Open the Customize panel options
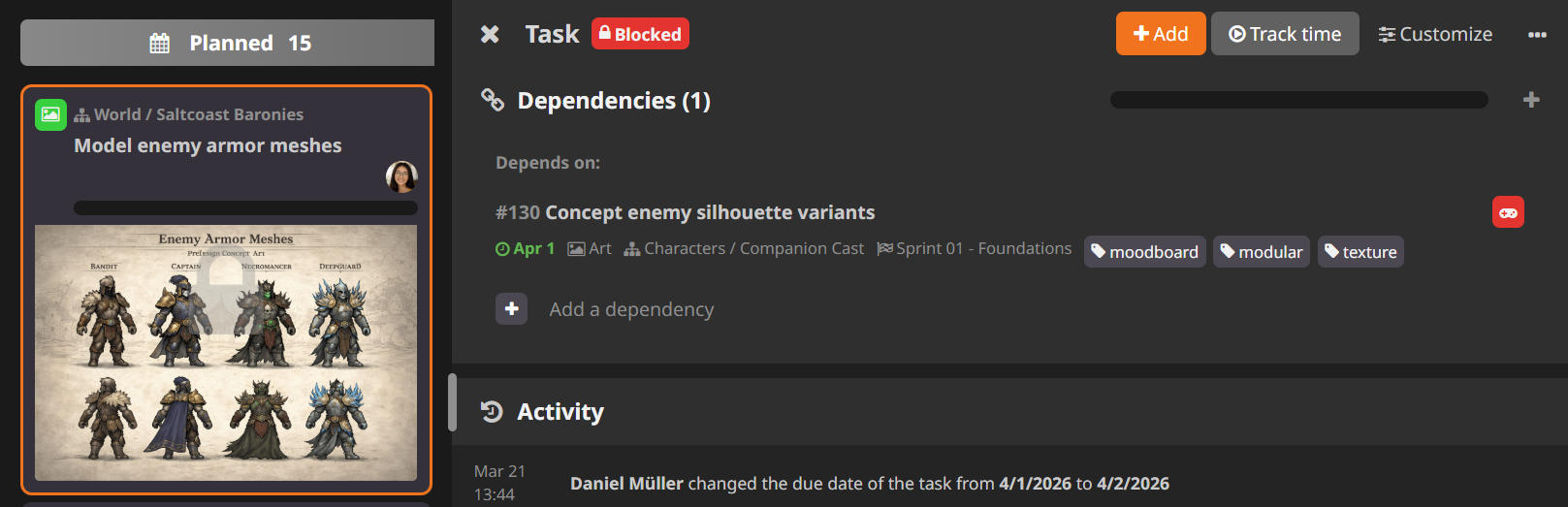This screenshot has width=1568, height=507. (1435, 34)
